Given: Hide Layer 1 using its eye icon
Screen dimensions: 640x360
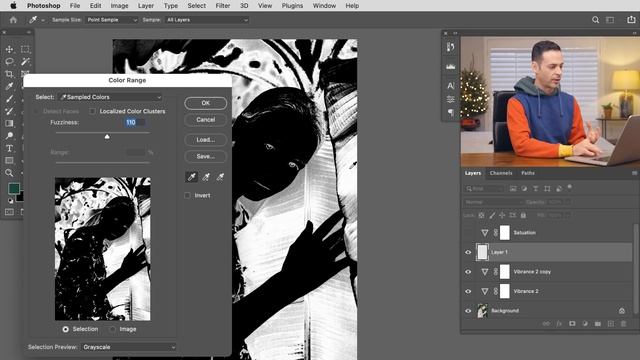Looking at the screenshot, I should click(468, 252).
